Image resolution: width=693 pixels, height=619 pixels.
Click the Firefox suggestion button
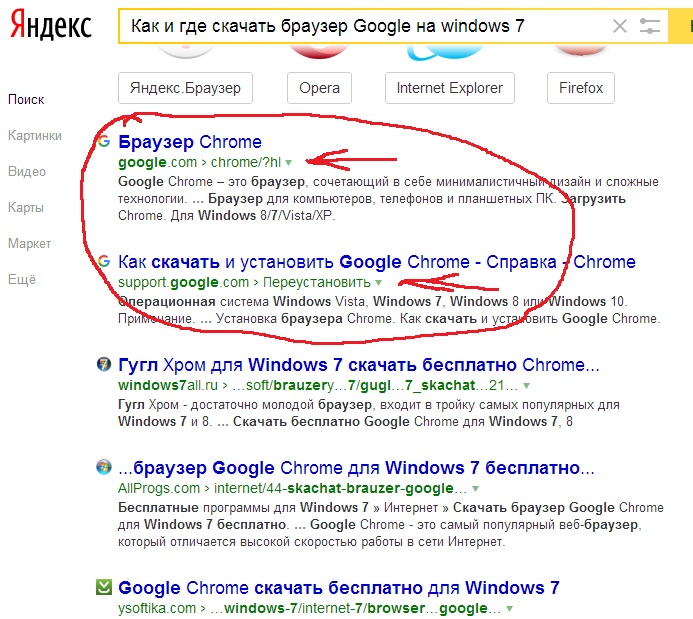(581, 88)
